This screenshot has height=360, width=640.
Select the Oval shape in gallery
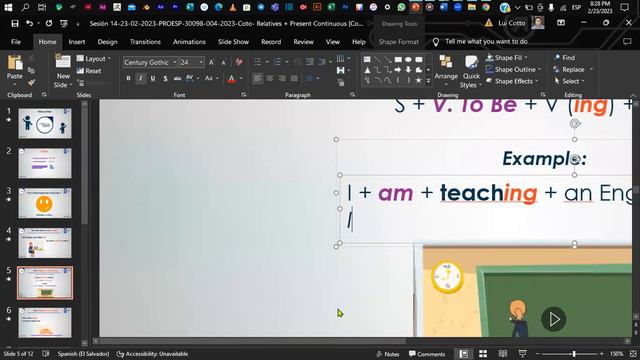408,60
